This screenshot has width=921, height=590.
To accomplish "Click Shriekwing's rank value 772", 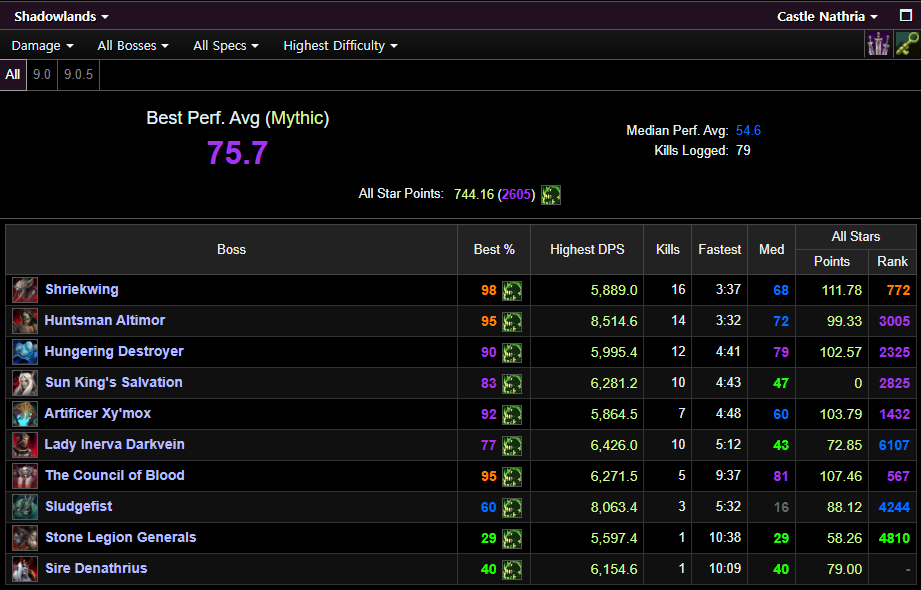I will tap(898, 290).
